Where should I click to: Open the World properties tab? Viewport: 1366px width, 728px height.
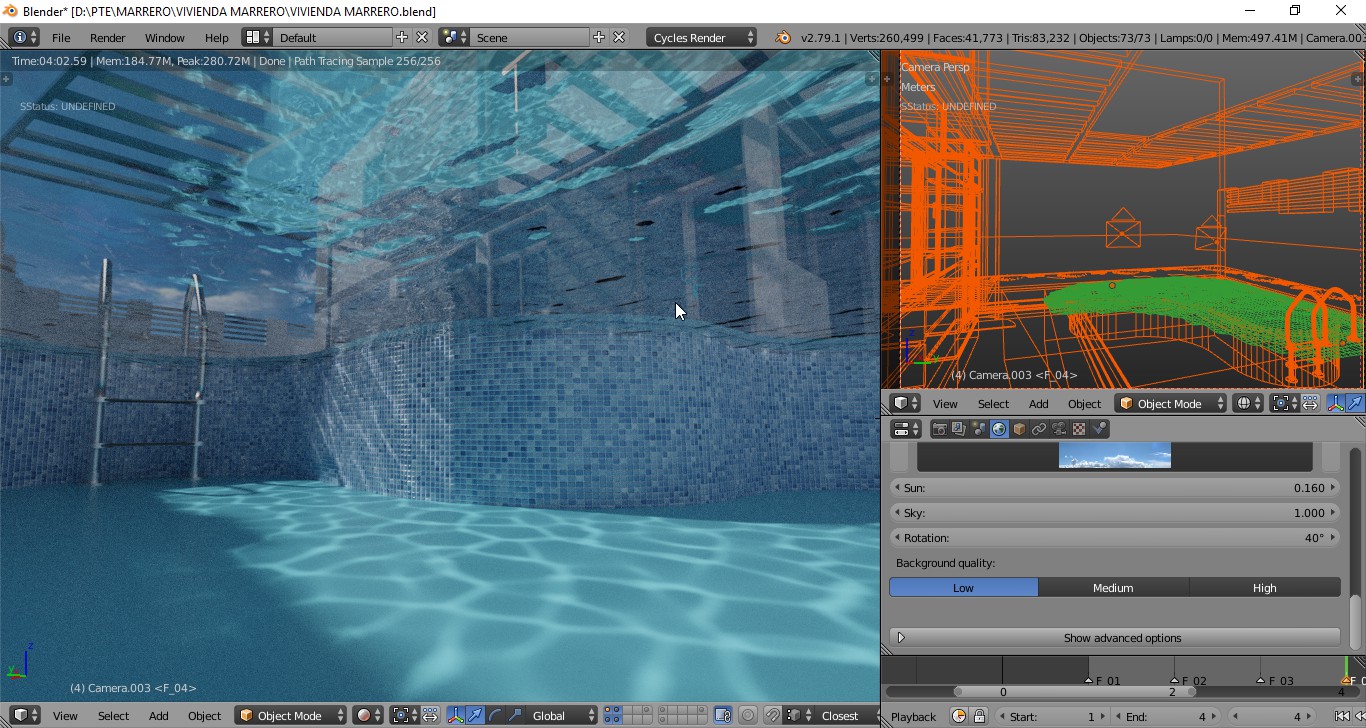(x=999, y=429)
